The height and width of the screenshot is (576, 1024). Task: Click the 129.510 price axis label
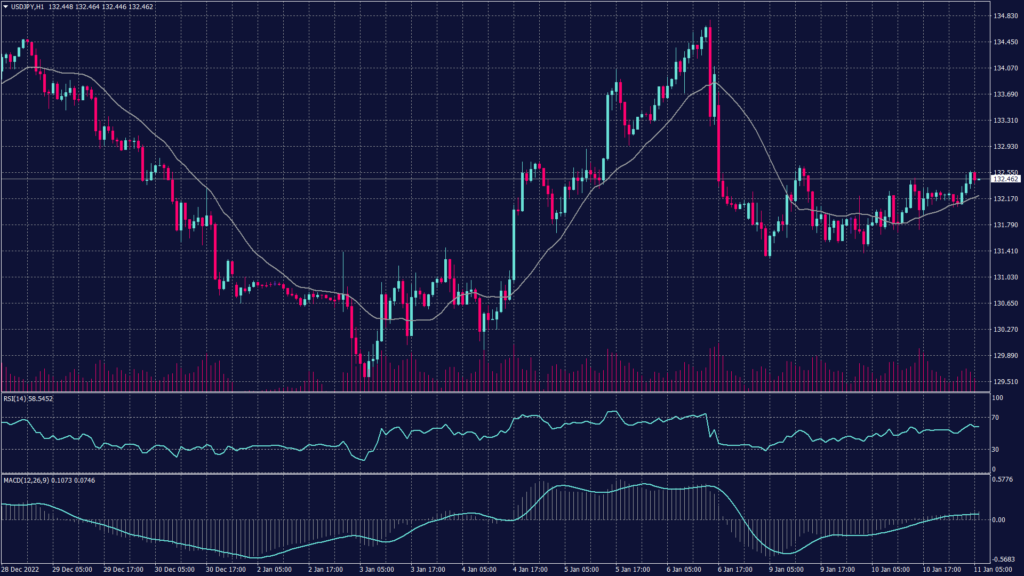tap(1005, 381)
